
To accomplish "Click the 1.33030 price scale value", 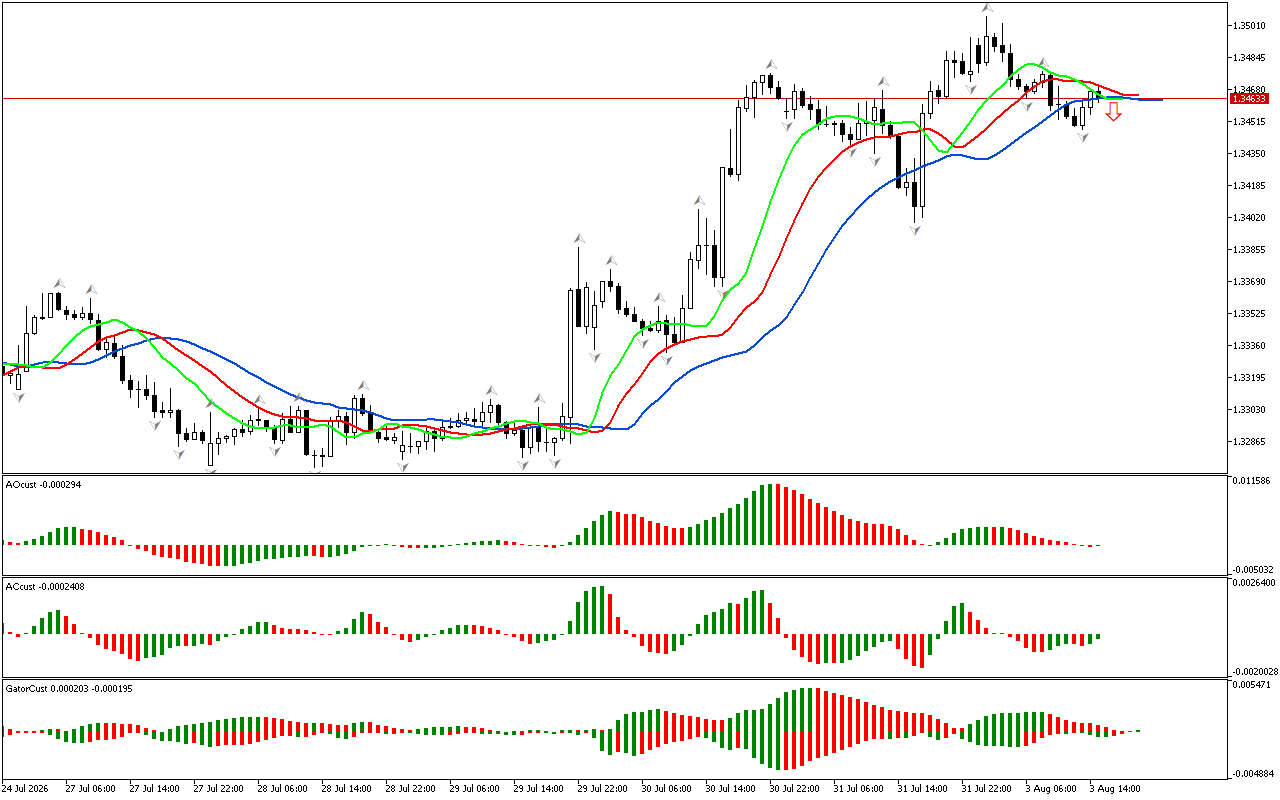I will 1251,409.
